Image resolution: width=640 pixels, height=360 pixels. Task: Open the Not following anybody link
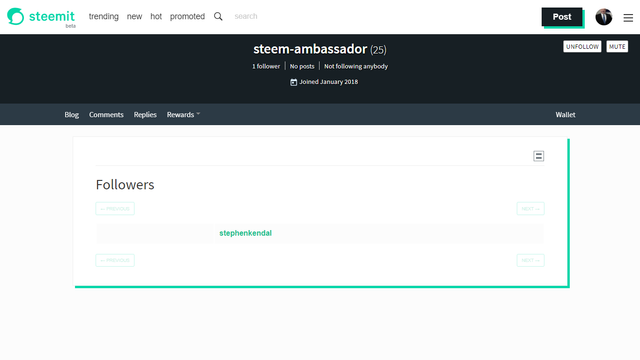(x=356, y=66)
